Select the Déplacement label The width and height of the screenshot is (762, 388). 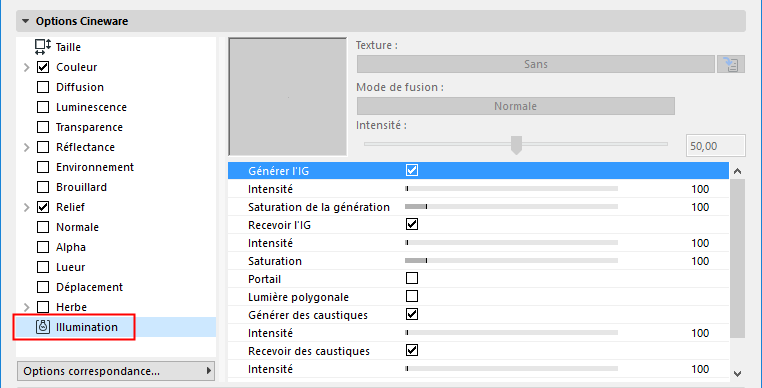click(x=89, y=287)
